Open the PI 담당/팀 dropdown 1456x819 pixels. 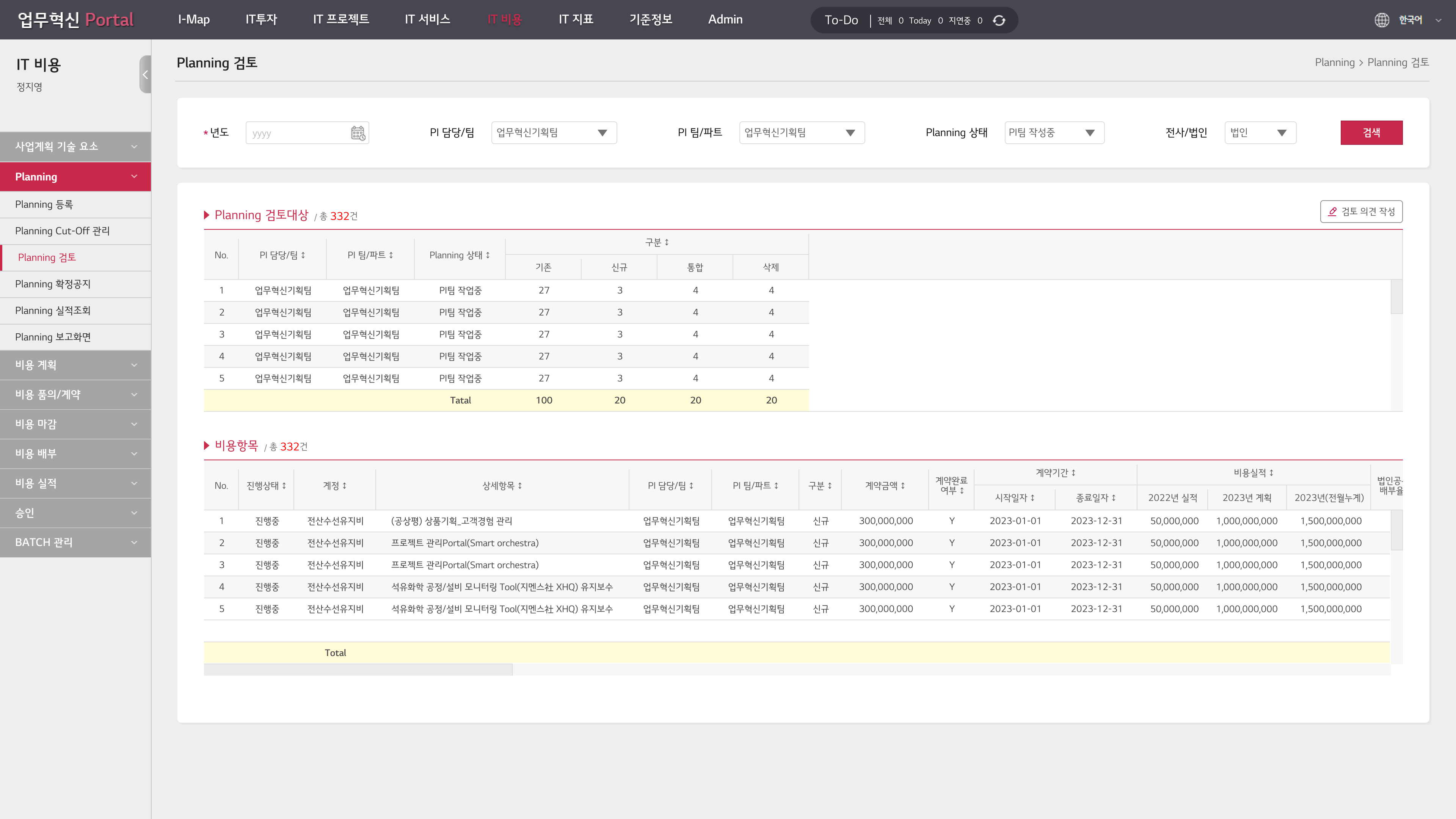554,133
